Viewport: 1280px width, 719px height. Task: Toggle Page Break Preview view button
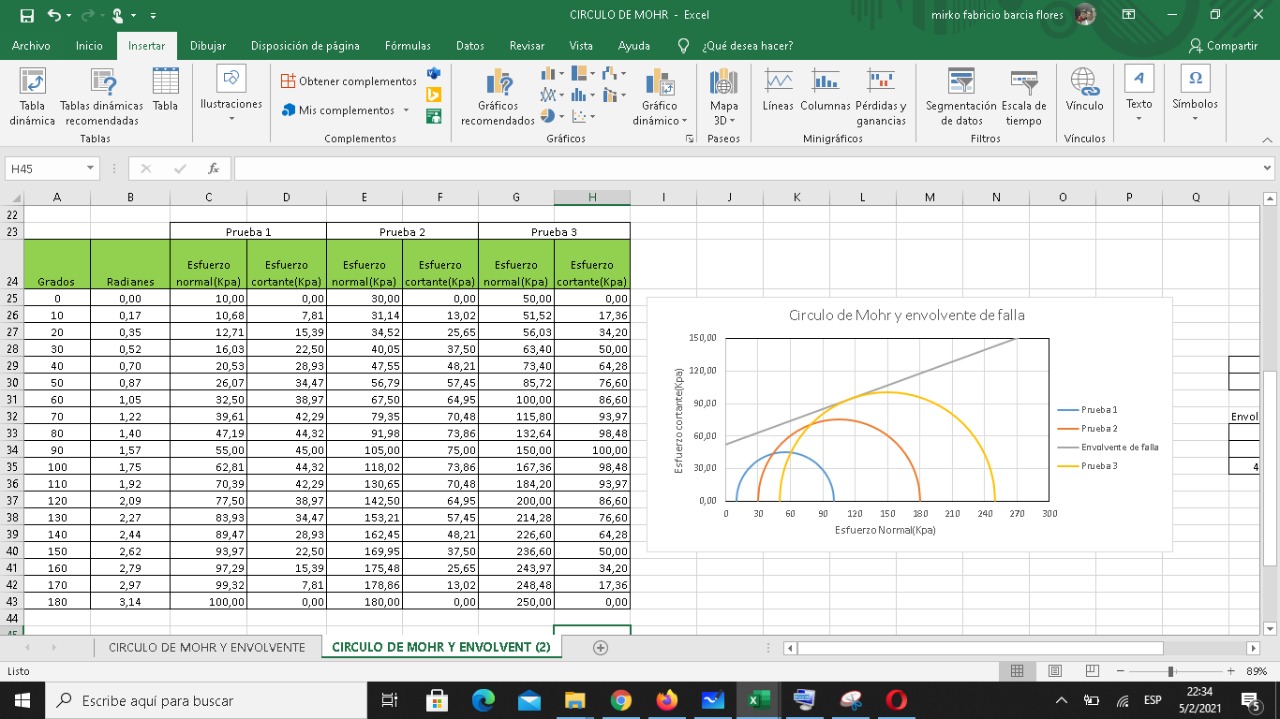pos(1092,671)
